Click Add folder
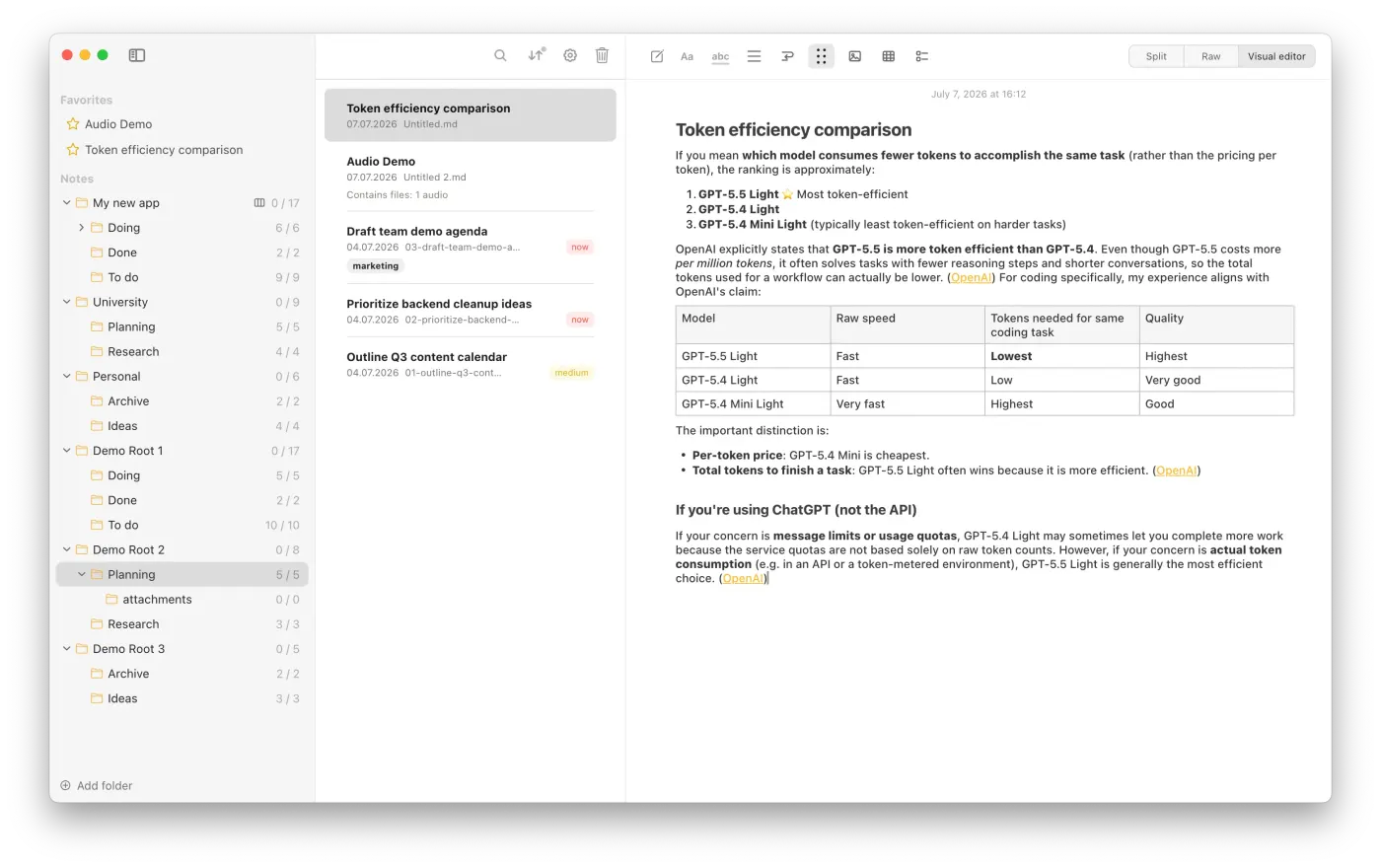1381x868 pixels. 97,786
